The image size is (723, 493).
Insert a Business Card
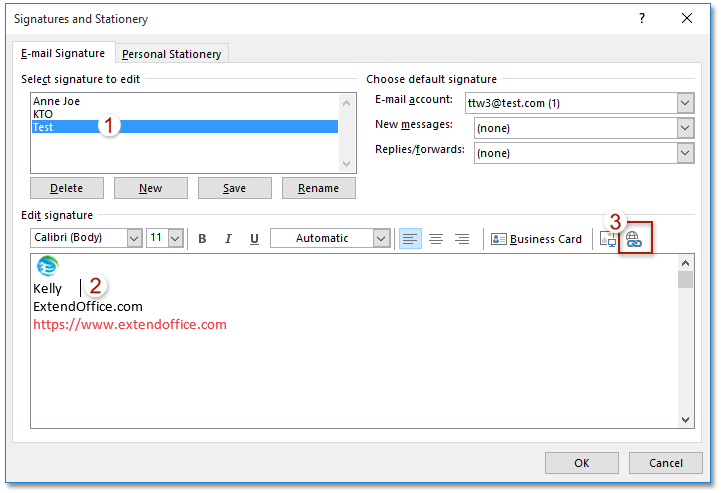point(536,239)
